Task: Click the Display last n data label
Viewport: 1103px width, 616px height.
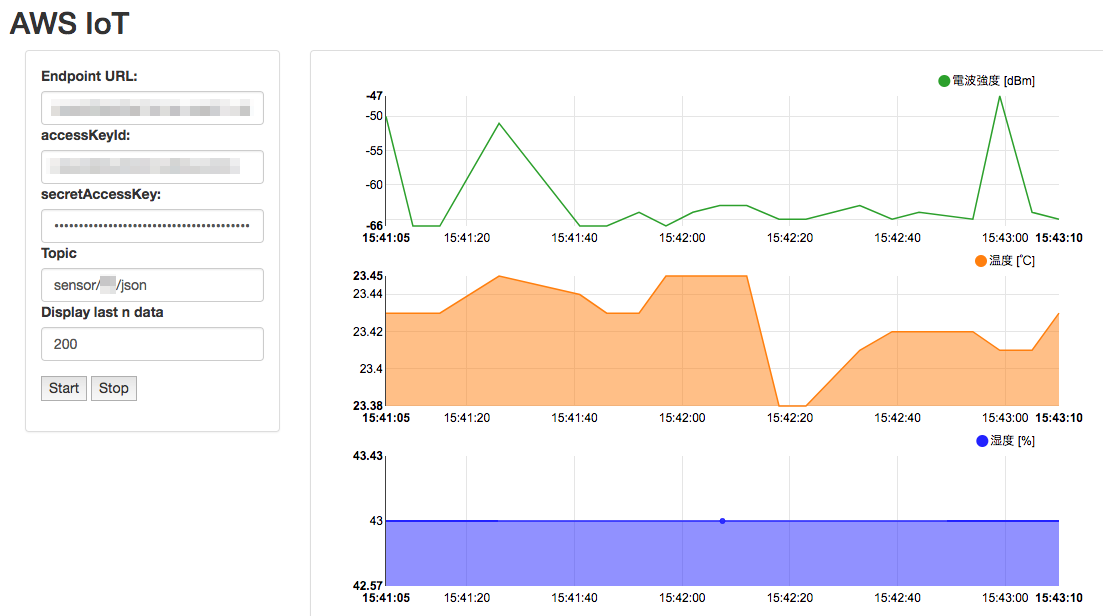Action: [102, 312]
